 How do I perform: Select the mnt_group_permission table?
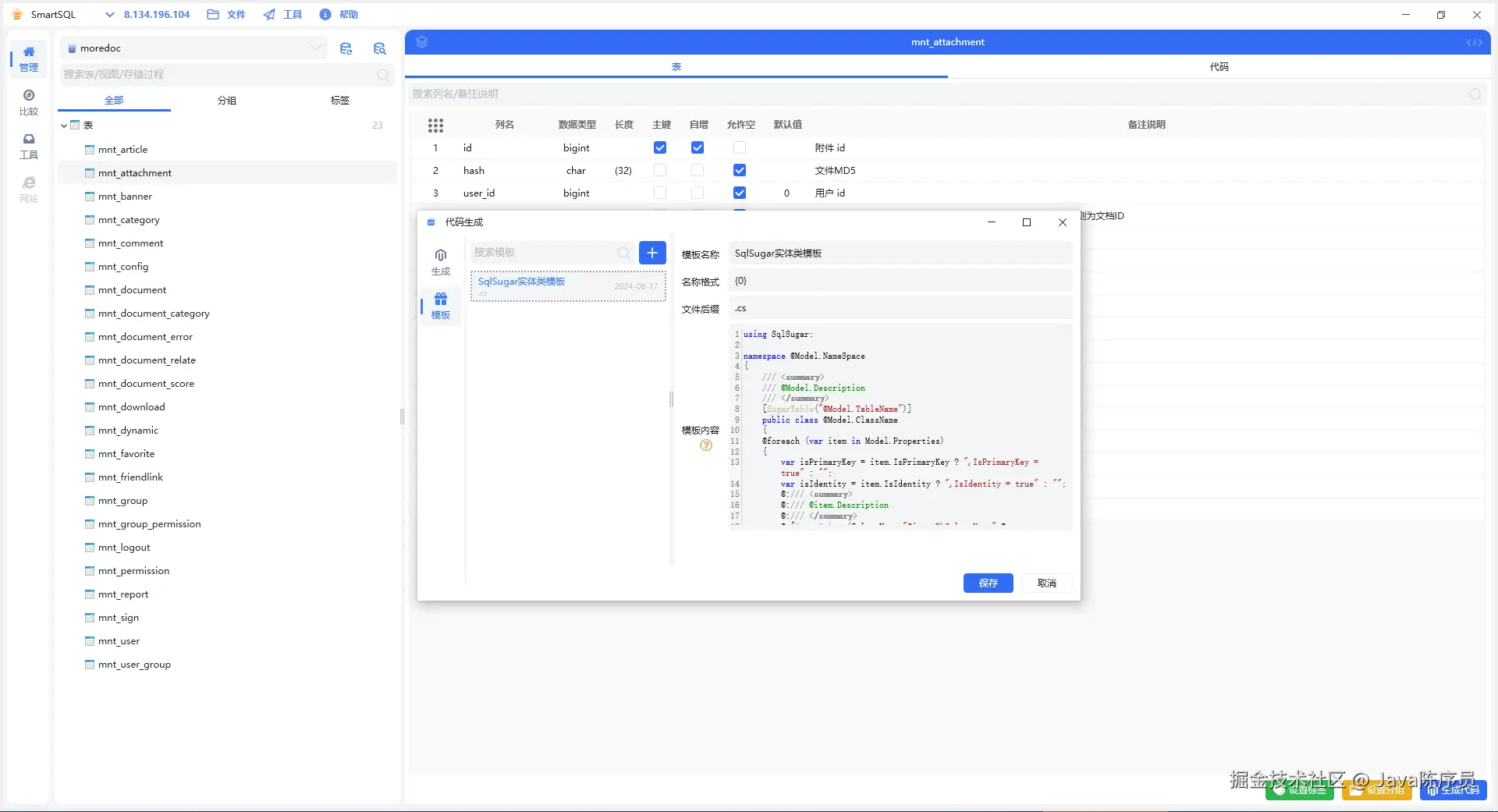point(149,524)
